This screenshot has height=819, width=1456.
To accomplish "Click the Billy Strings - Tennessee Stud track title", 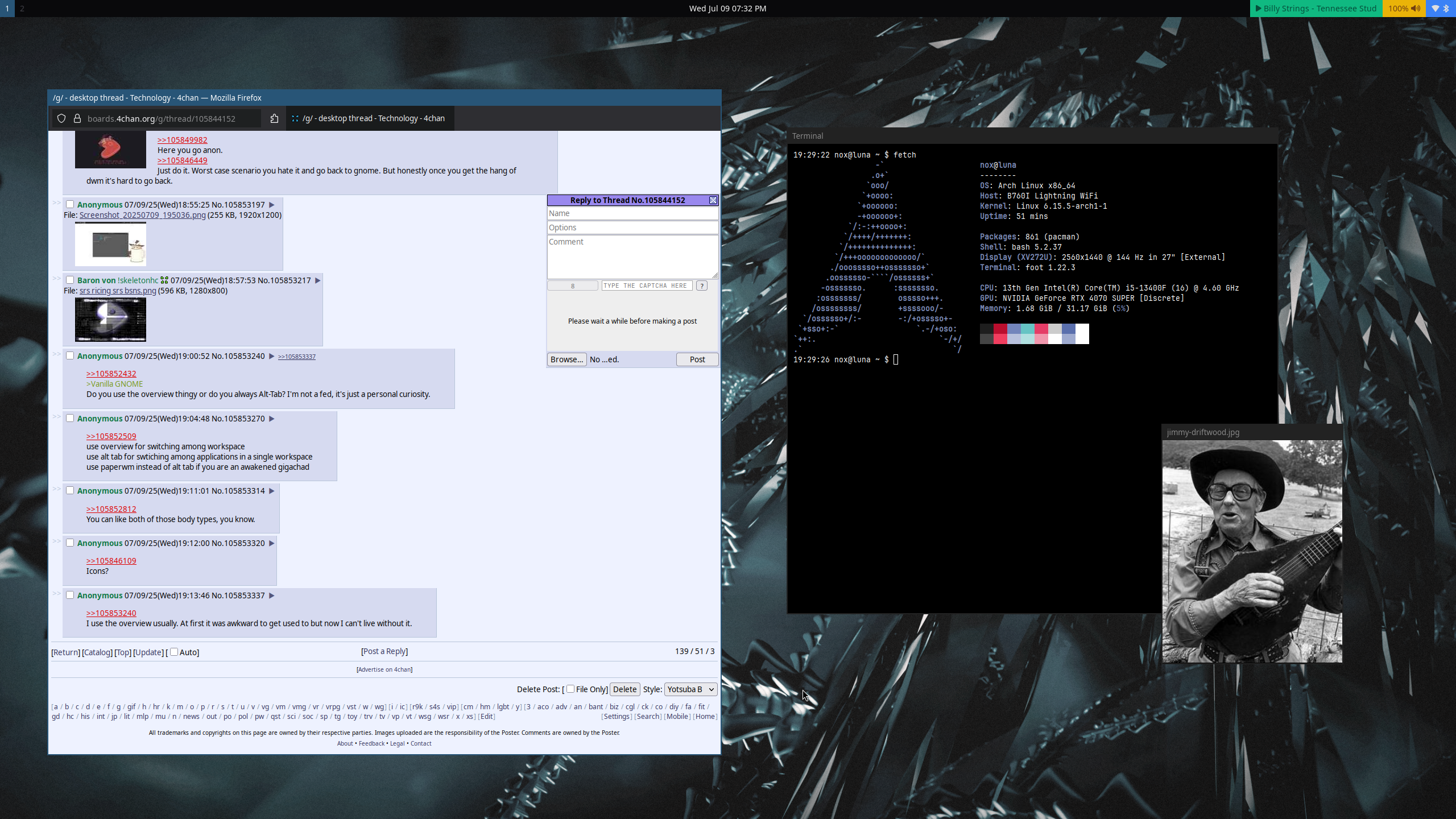I will pyautogui.click(x=1319, y=9).
